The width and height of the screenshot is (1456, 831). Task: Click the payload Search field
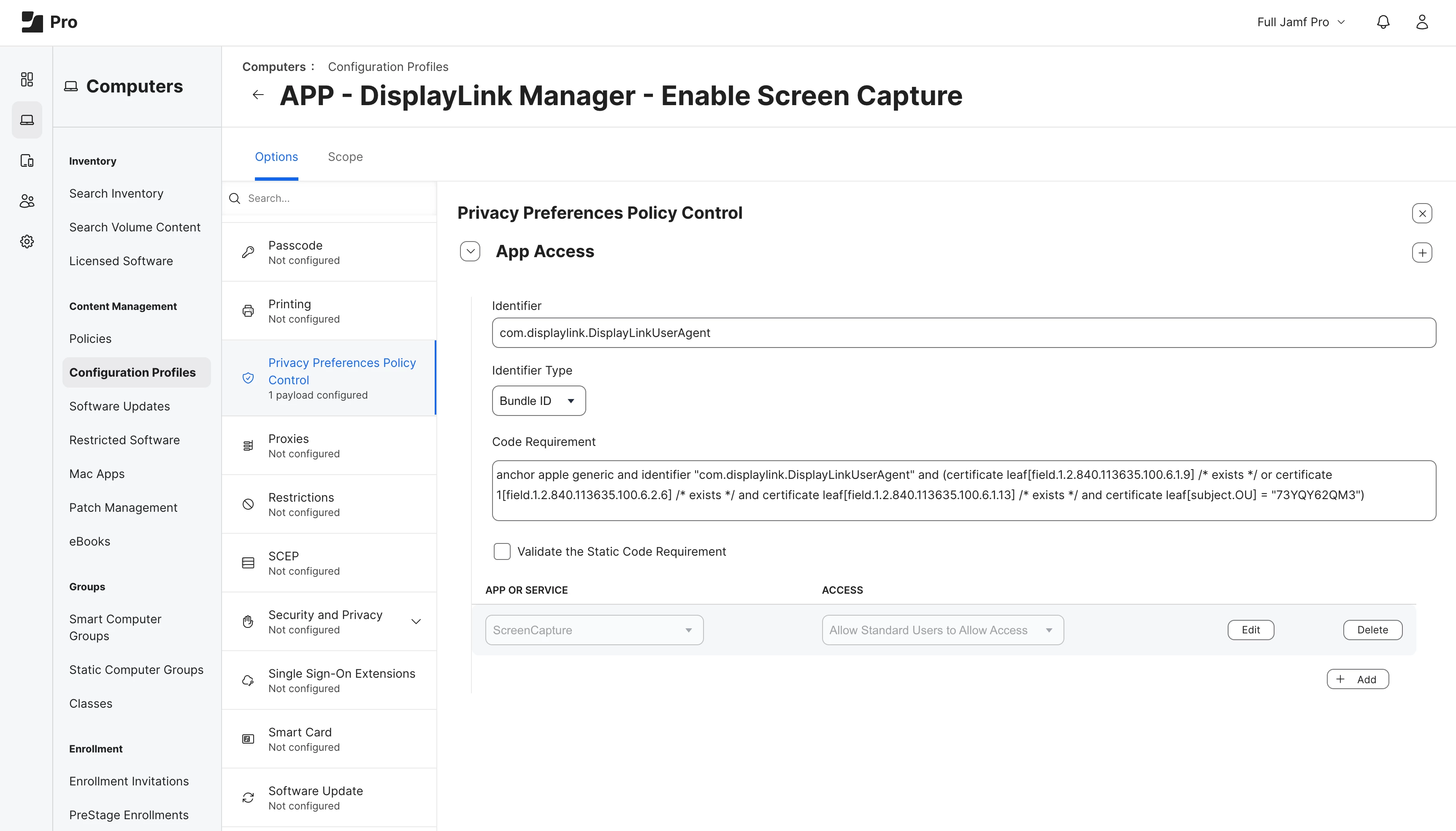[329, 198]
